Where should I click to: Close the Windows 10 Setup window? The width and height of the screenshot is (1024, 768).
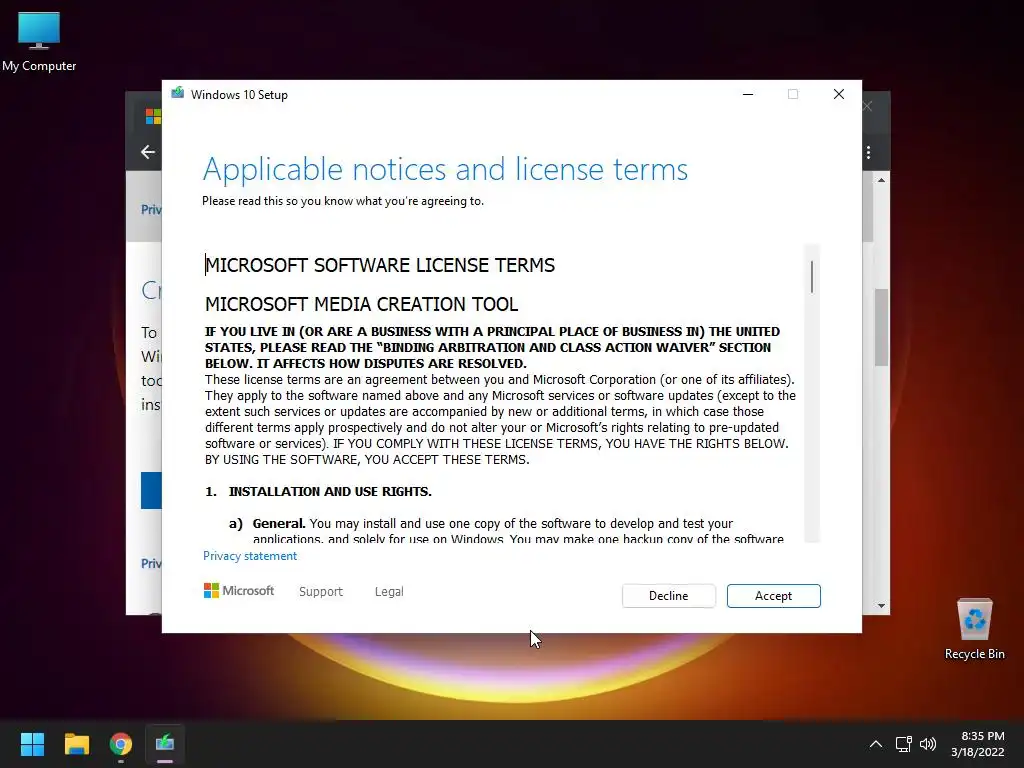[x=839, y=94]
